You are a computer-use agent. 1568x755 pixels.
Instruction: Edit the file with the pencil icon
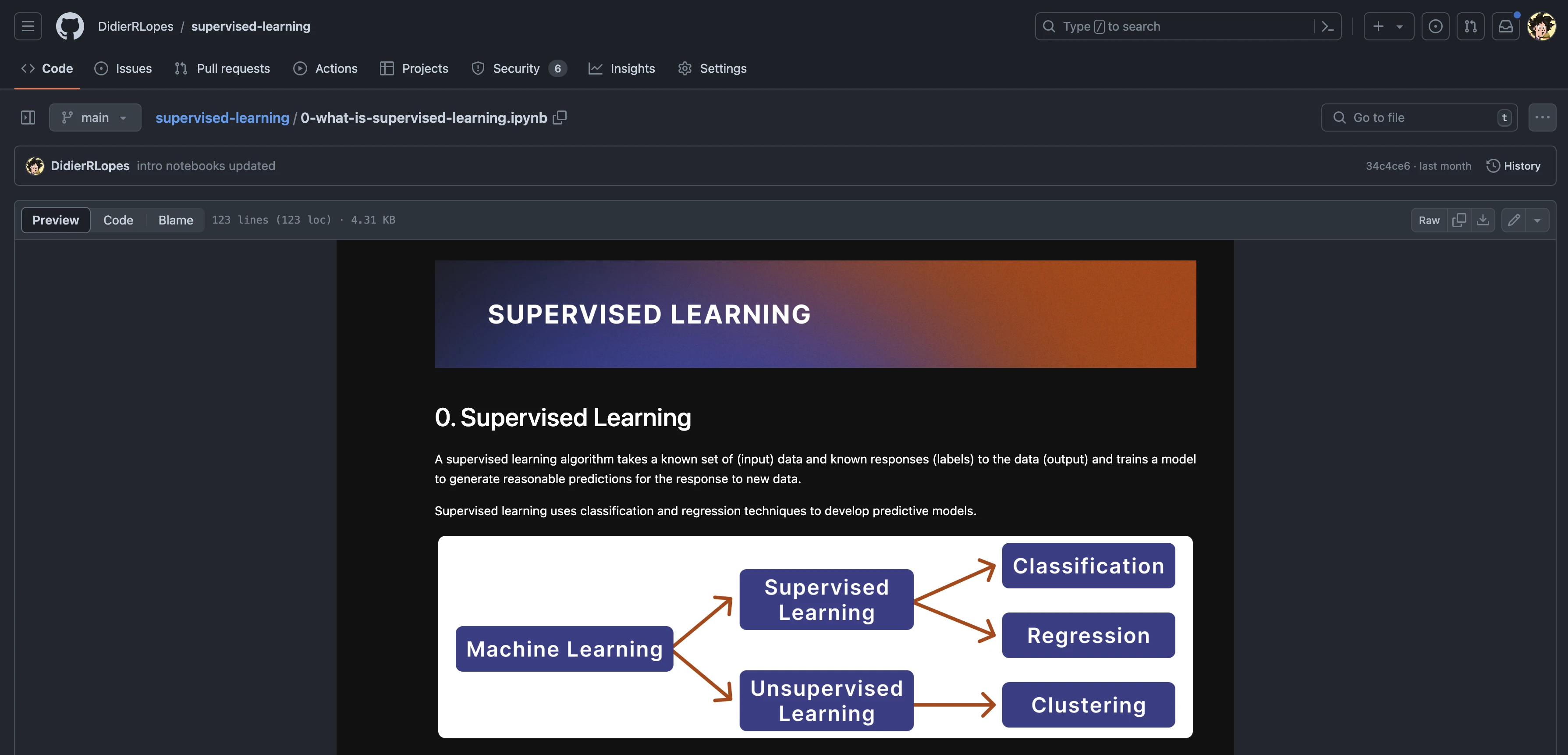point(1515,220)
